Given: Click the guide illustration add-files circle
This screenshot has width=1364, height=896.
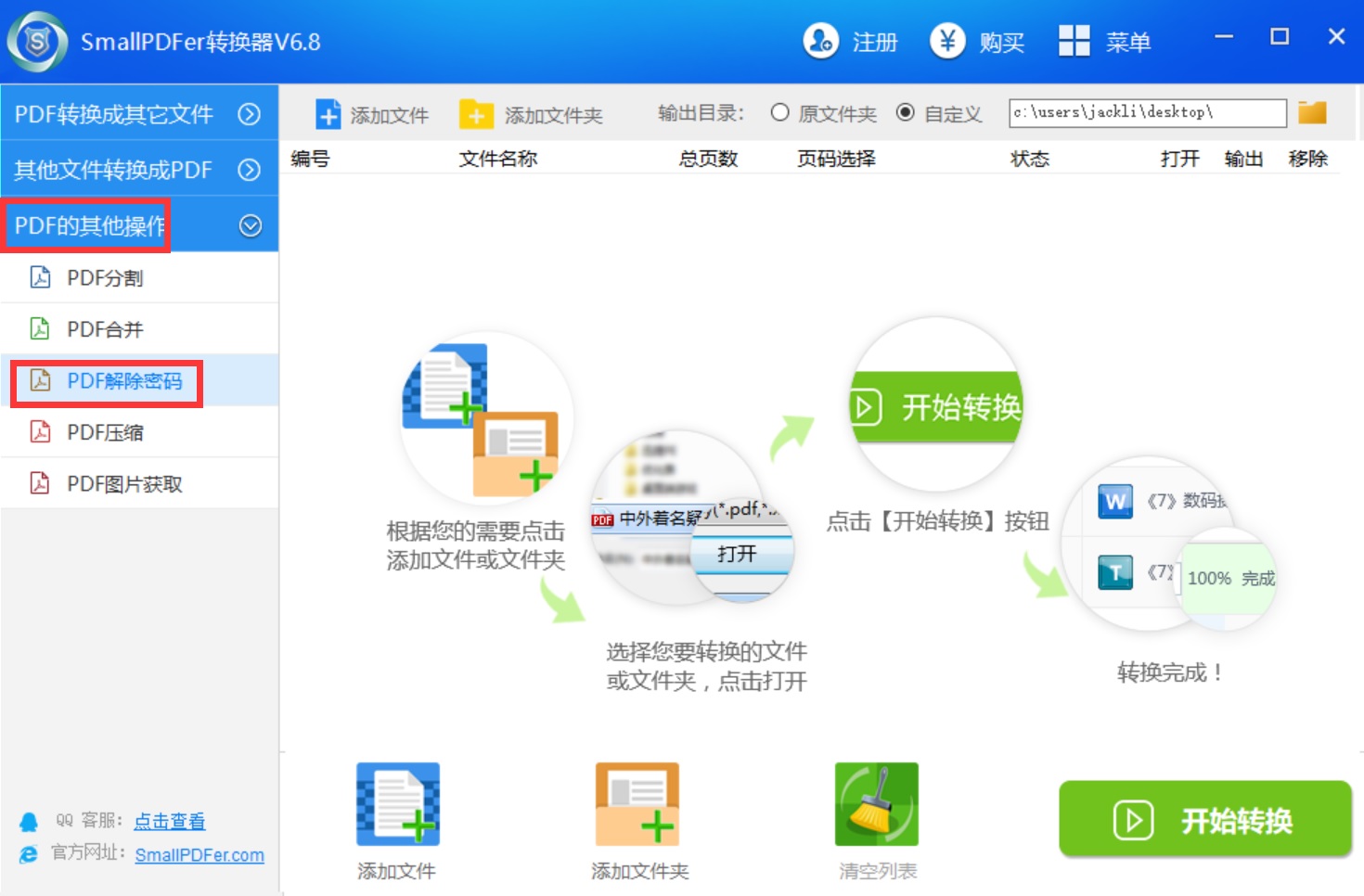Looking at the screenshot, I should [x=486, y=418].
